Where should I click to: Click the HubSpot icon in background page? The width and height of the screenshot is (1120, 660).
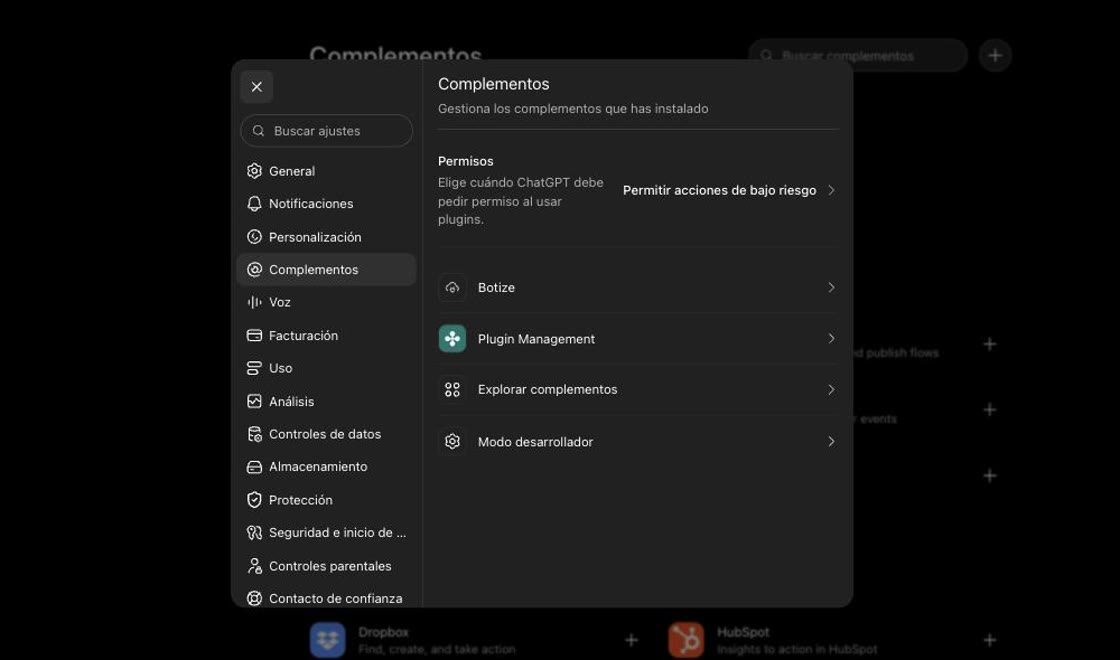click(686, 640)
